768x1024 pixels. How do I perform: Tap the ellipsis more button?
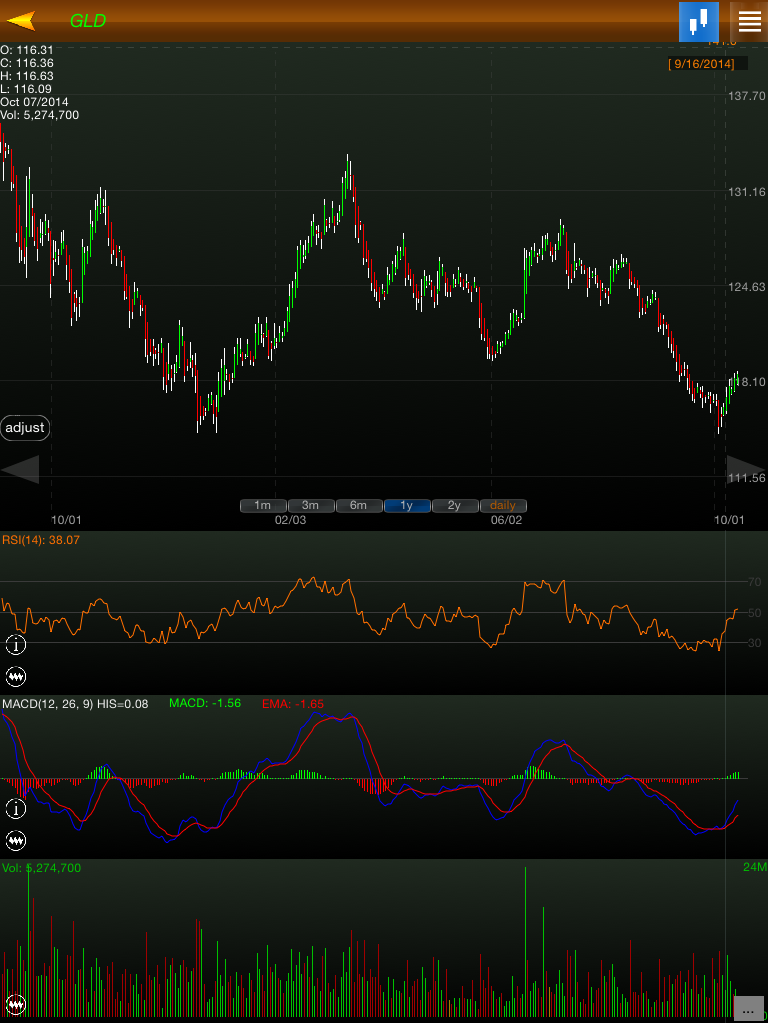pos(748,1009)
